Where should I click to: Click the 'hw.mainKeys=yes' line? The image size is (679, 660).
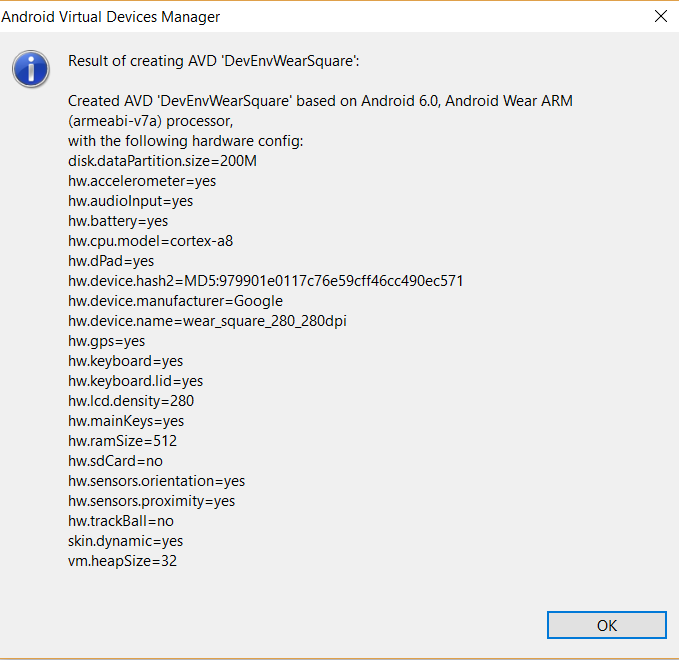click(126, 421)
